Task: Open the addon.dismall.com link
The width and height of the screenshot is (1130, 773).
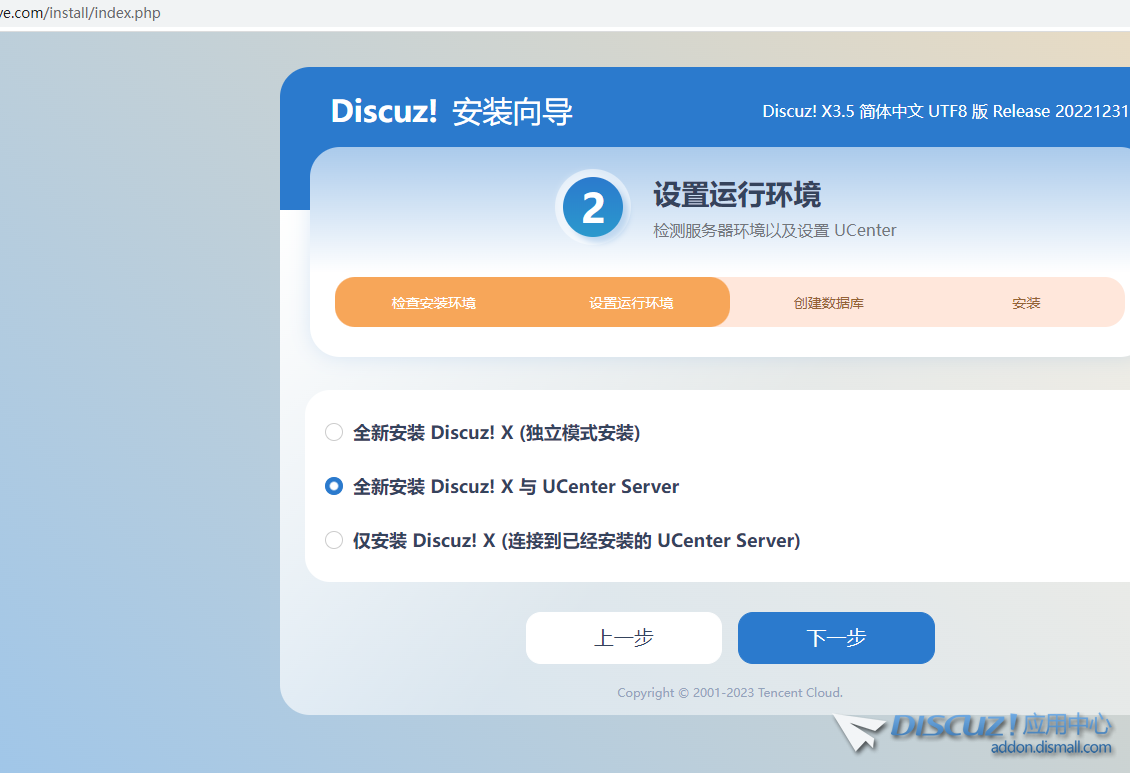Action: (1050, 748)
